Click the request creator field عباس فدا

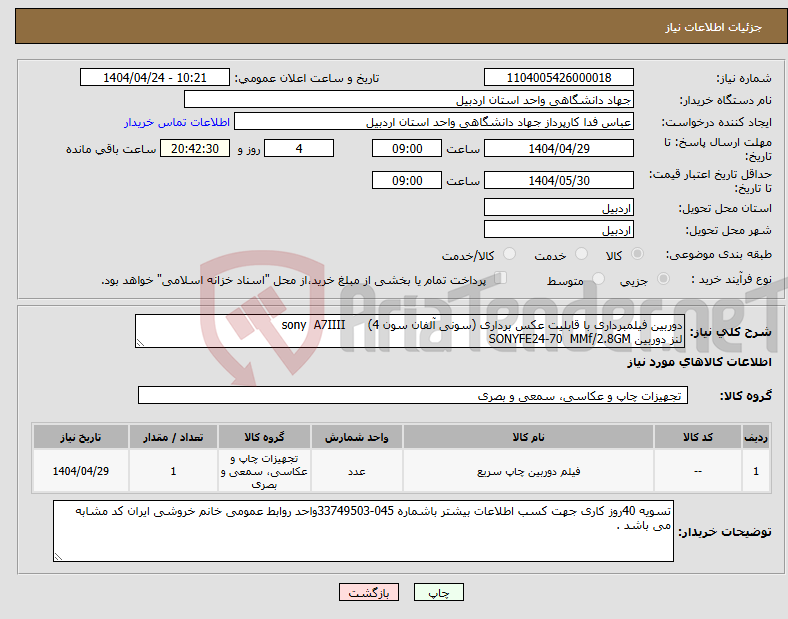click(x=434, y=122)
